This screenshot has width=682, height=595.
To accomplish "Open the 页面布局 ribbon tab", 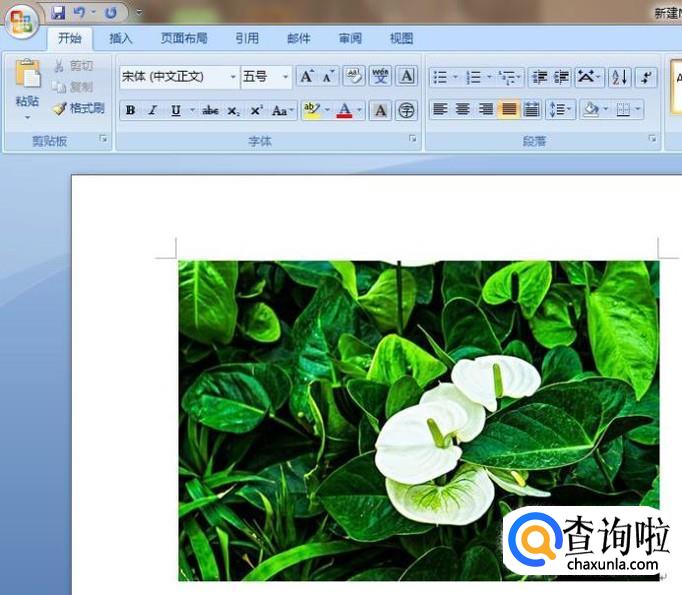I will pos(184,39).
